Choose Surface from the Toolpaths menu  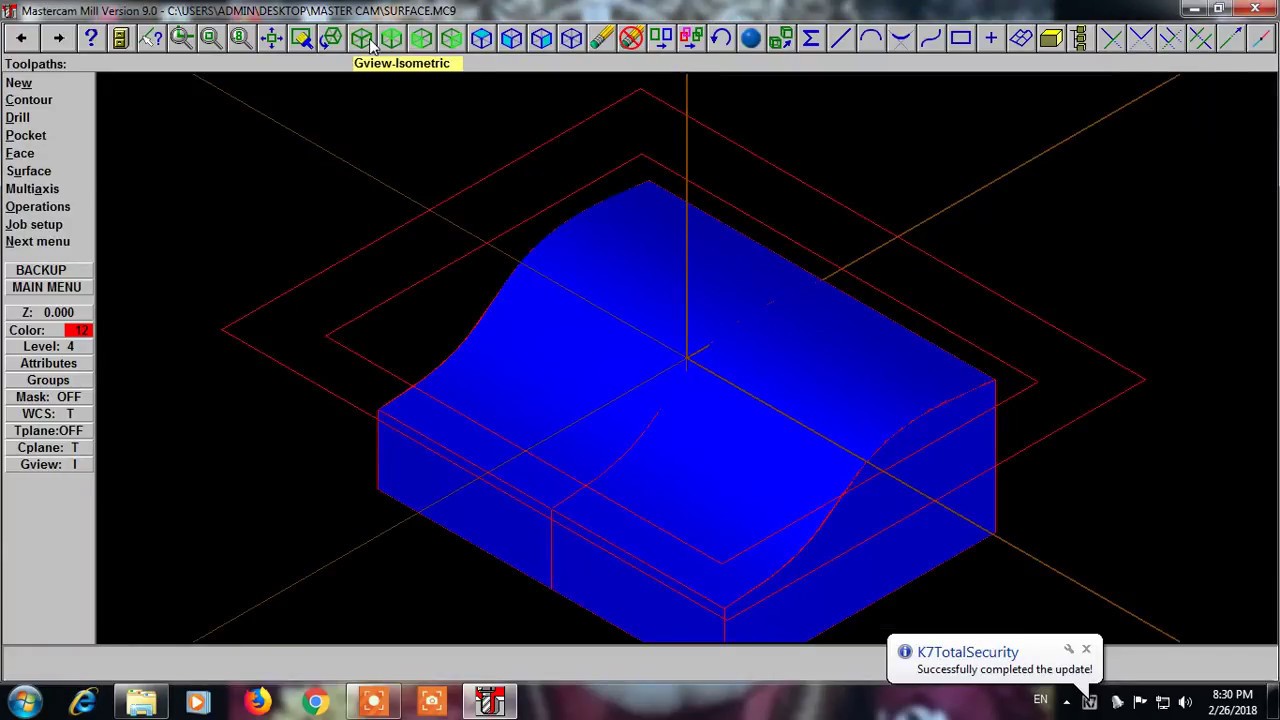29,171
